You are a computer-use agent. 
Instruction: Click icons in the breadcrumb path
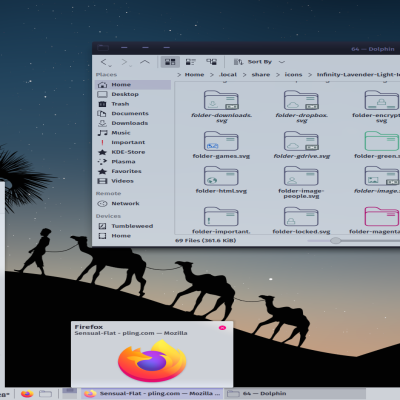[x=293, y=75]
